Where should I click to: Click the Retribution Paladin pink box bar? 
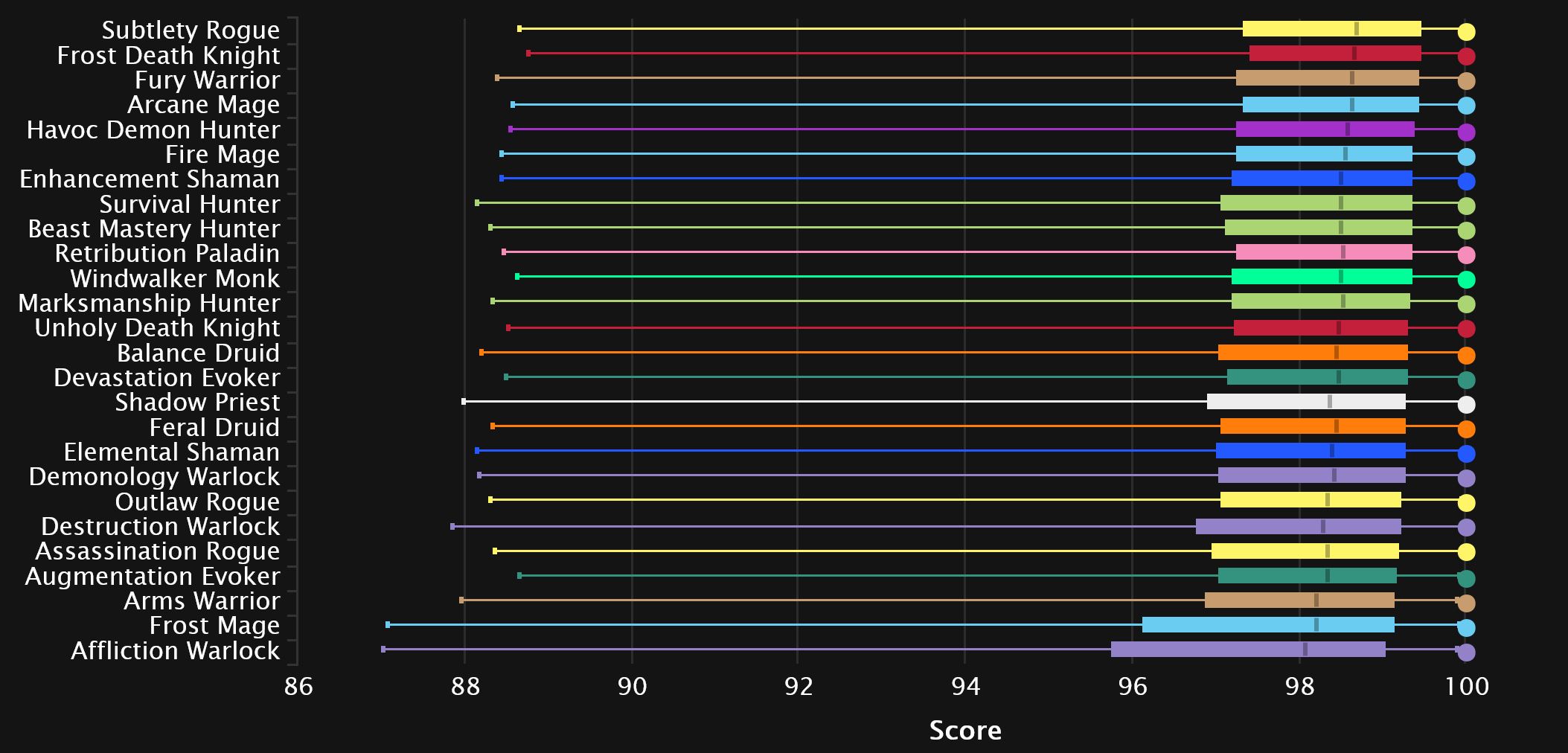(x=1324, y=252)
